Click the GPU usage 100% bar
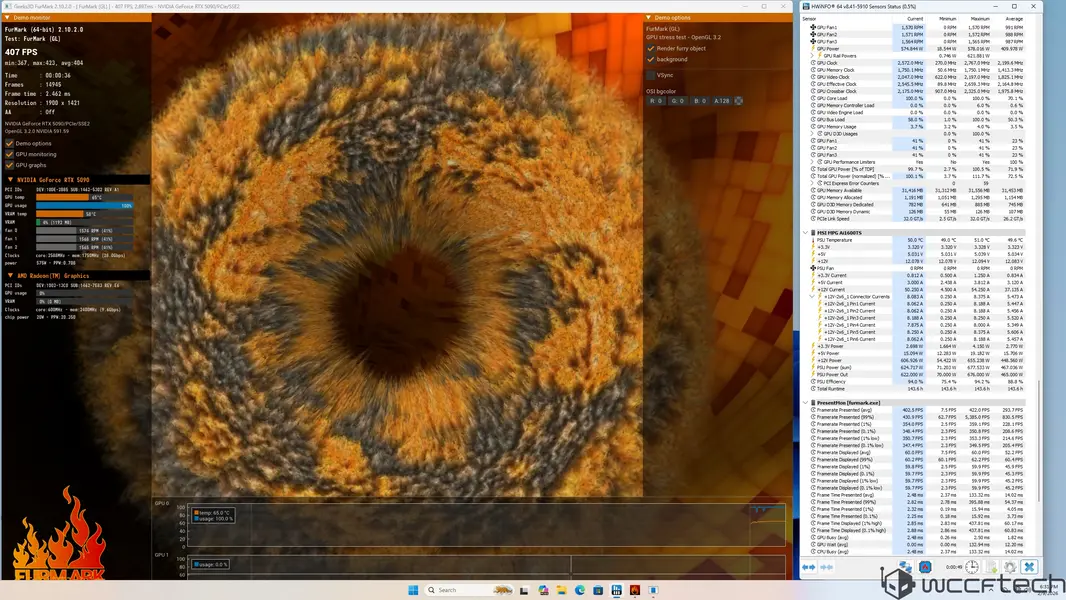 (84, 205)
